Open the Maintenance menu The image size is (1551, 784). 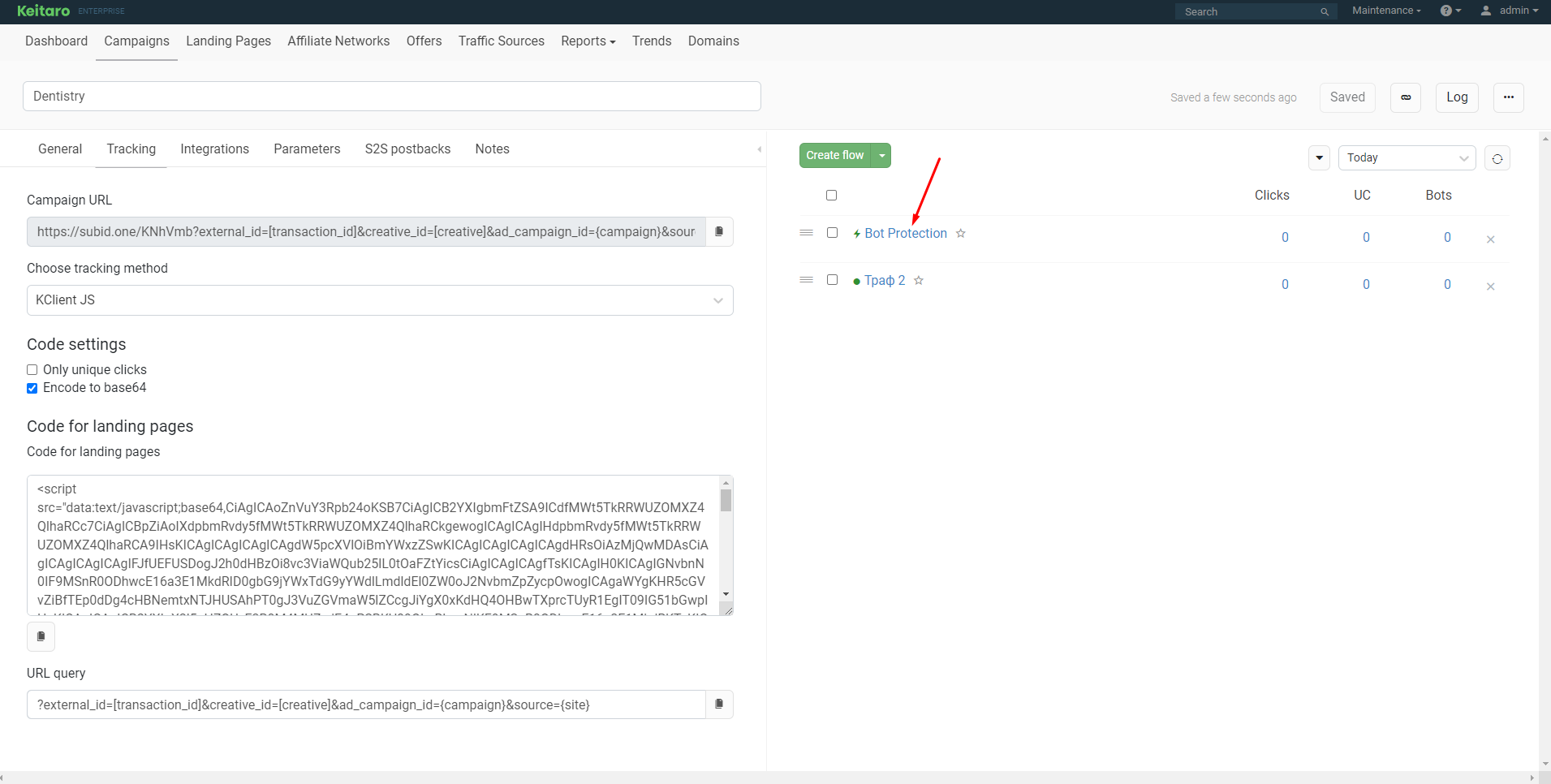(x=1386, y=11)
